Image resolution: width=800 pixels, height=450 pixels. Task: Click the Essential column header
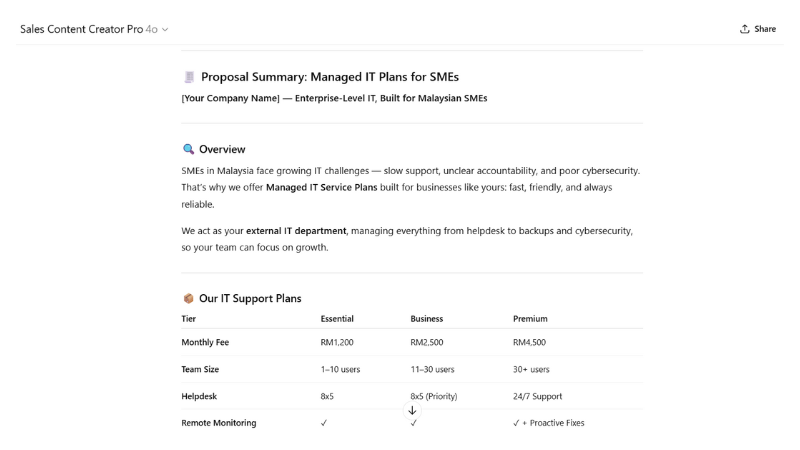tap(337, 319)
